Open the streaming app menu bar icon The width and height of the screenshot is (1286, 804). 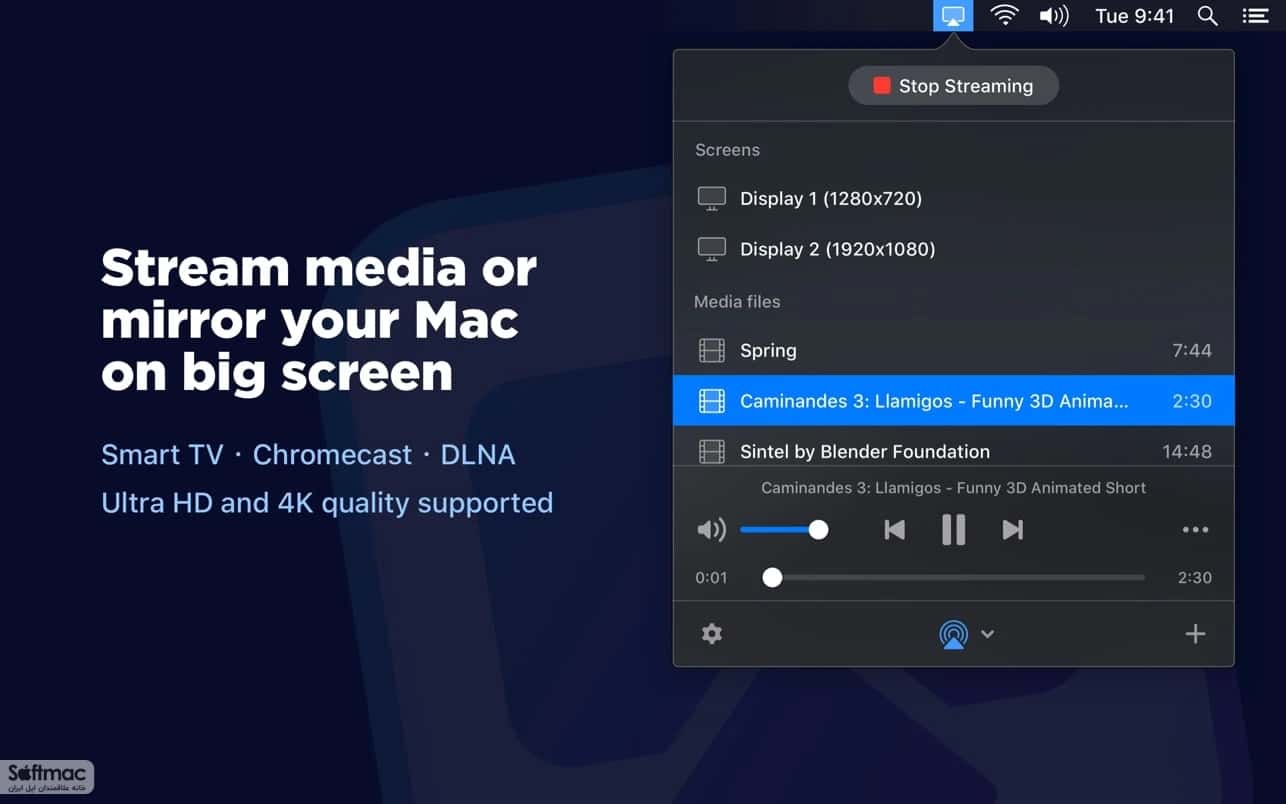coord(953,16)
